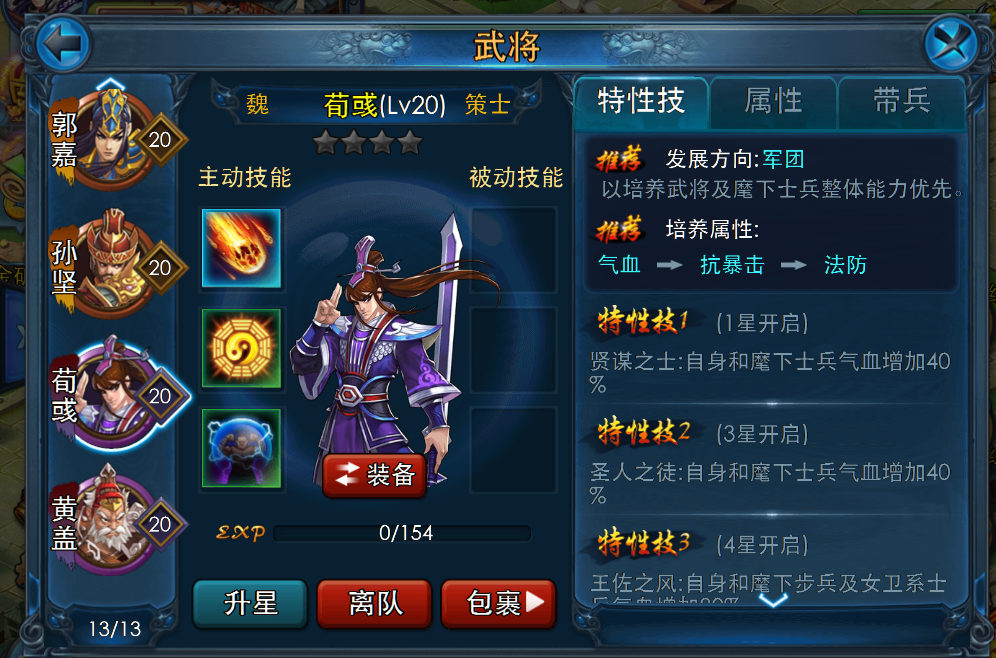Image resolution: width=996 pixels, height=658 pixels.
Task: Choose general 郭嘉 portrait
Action: tap(113, 140)
